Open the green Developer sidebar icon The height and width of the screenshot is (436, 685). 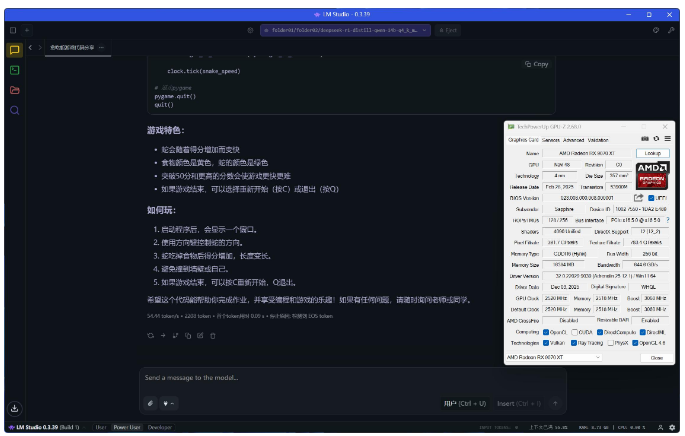pyautogui.click(x=14, y=70)
